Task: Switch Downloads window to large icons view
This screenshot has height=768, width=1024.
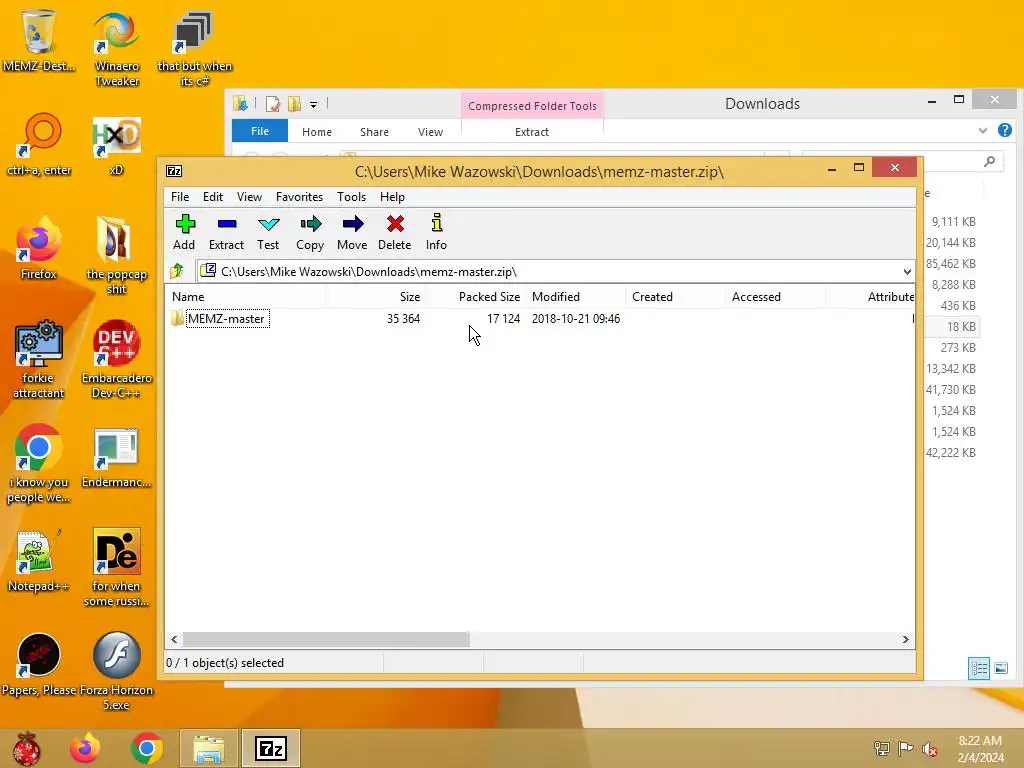Action: (1001, 668)
